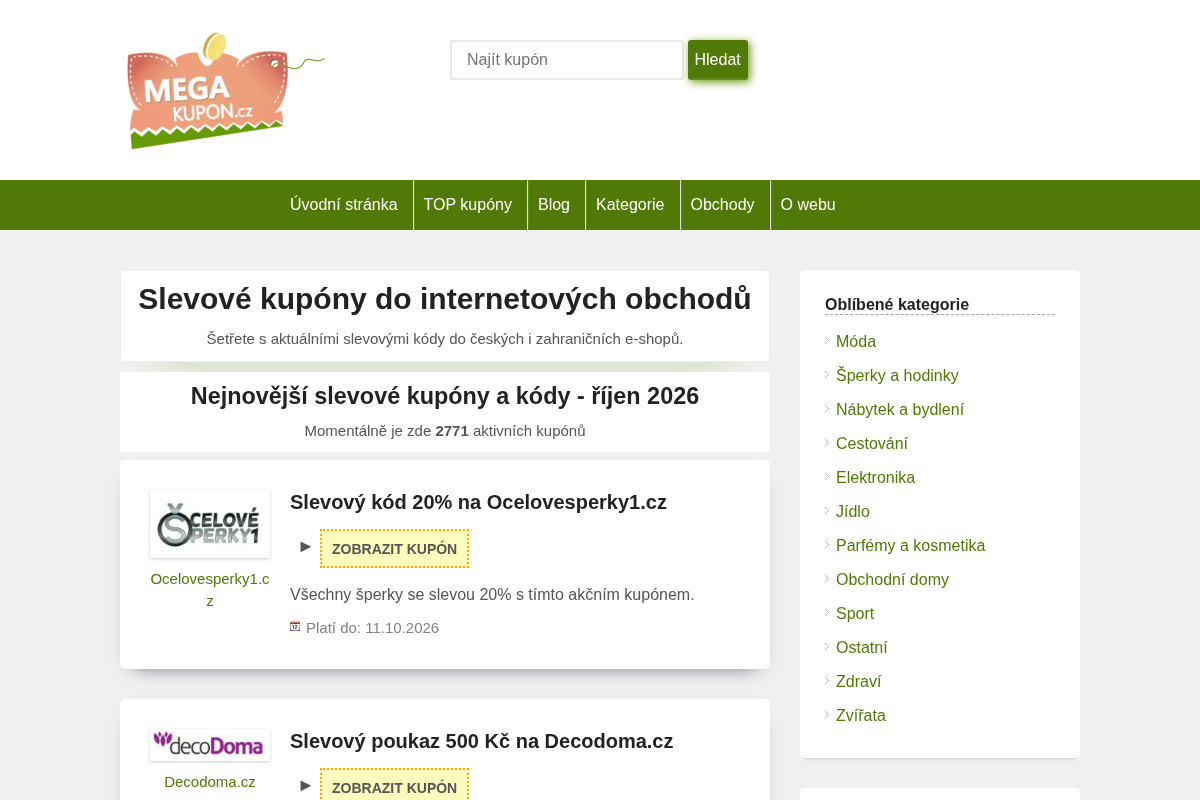Select the Ostatní category

pos(862,648)
